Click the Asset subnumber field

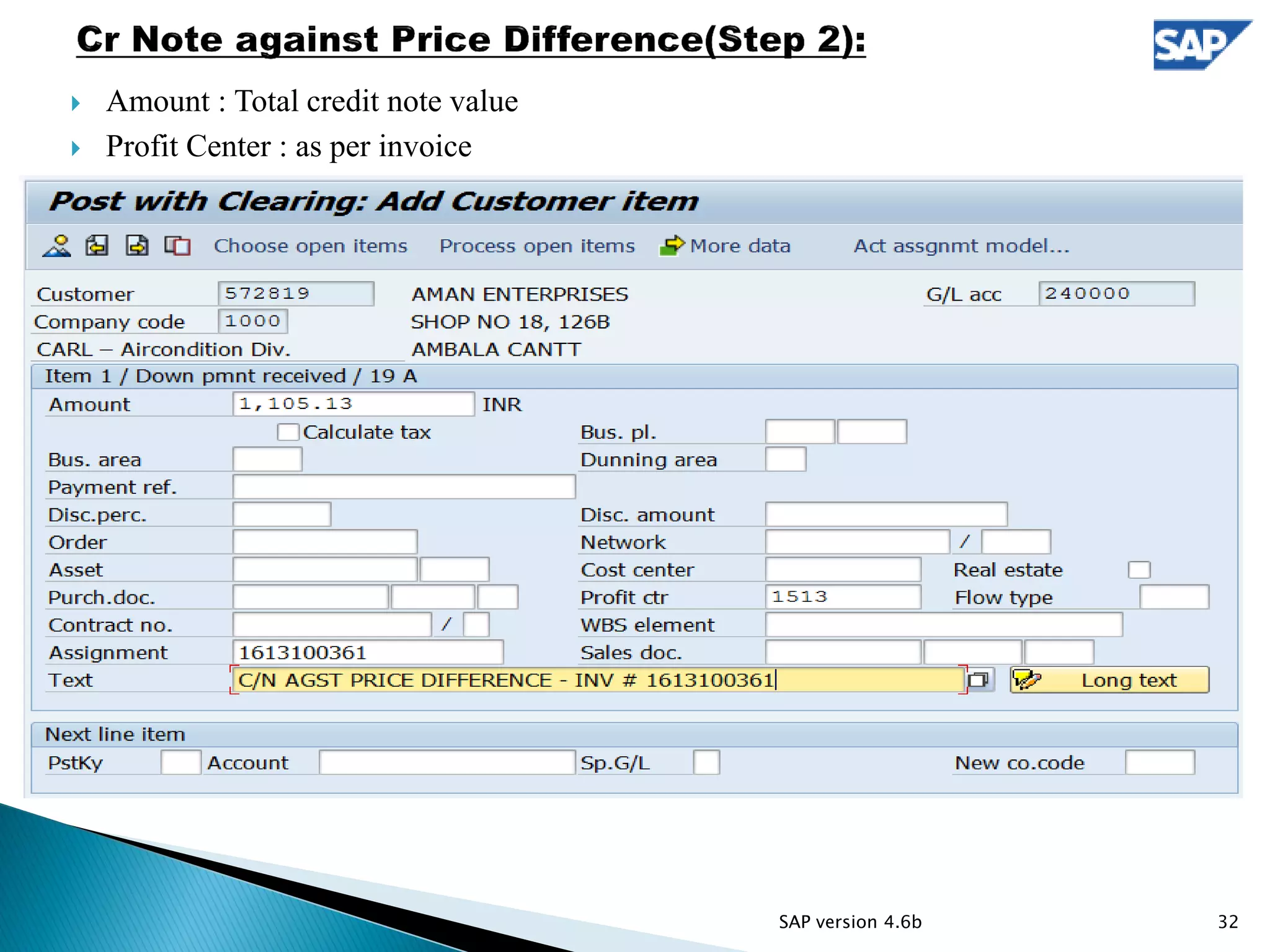point(455,570)
